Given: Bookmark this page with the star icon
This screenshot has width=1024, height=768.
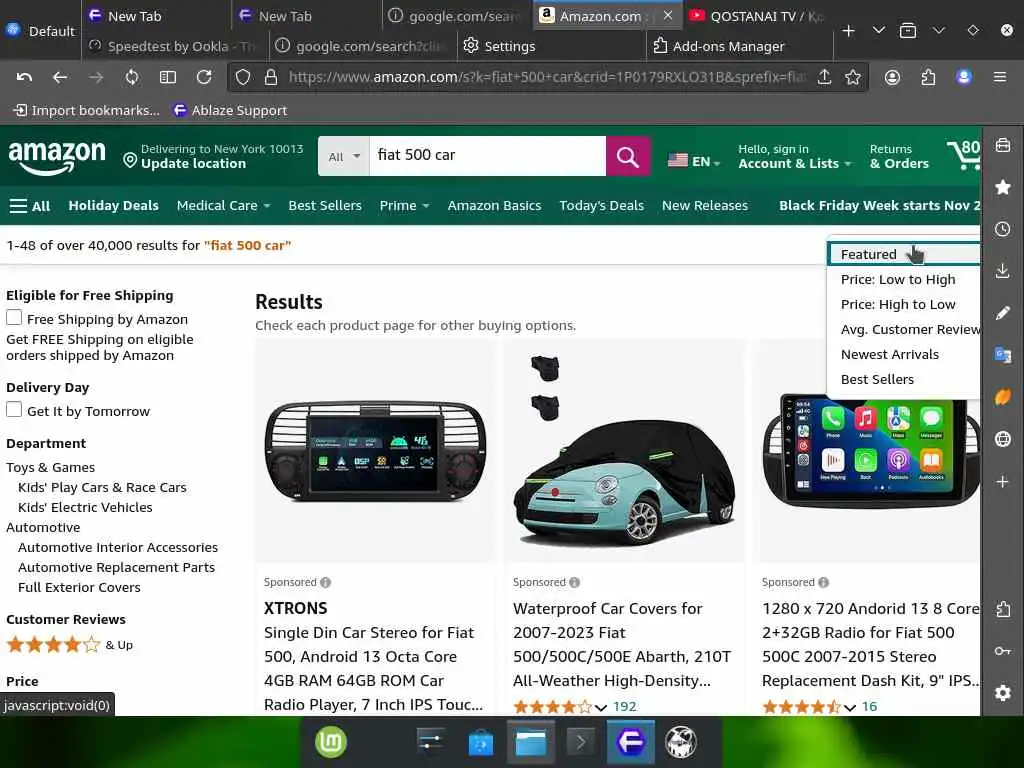Looking at the screenshot, I should [x=852, y=77].
